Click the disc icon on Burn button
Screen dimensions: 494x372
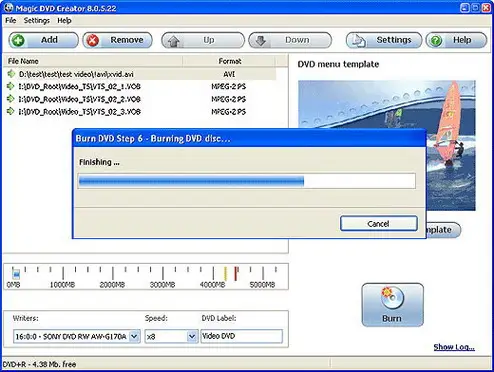392,297
